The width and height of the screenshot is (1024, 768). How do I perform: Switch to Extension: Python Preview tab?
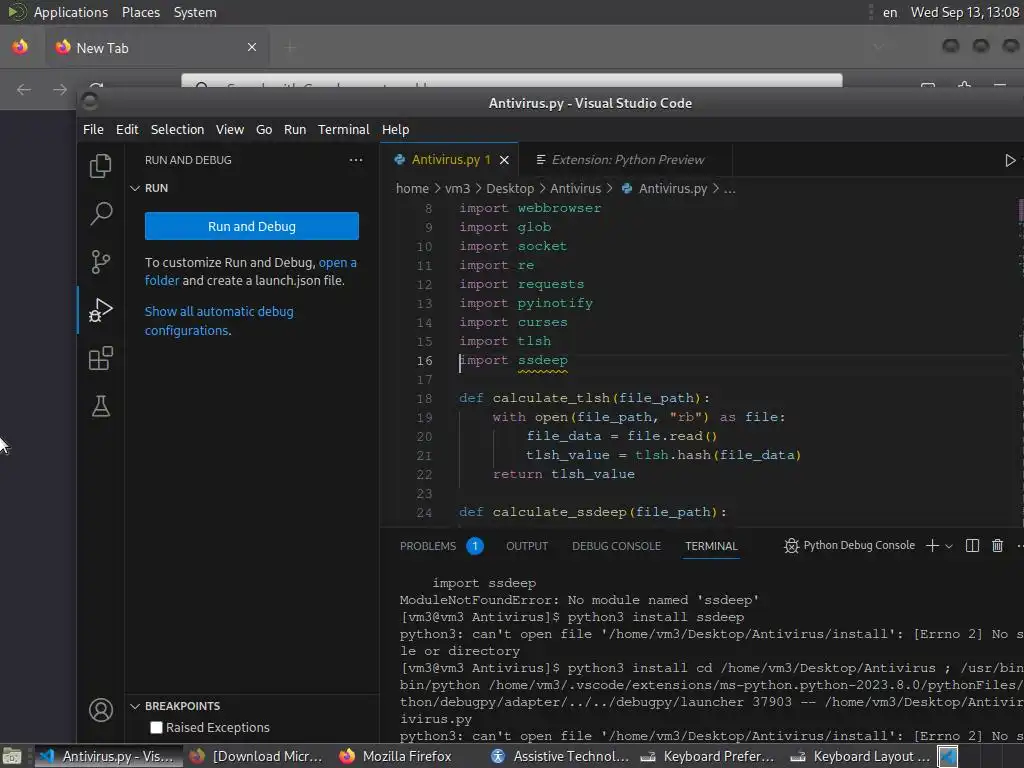[x=627, y=160]
